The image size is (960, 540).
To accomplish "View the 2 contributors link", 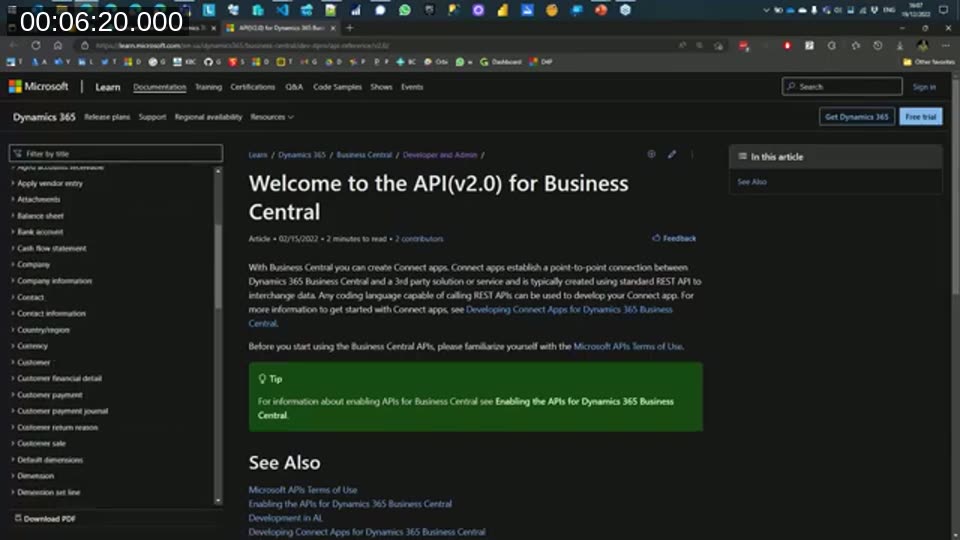I will point(419,239).
